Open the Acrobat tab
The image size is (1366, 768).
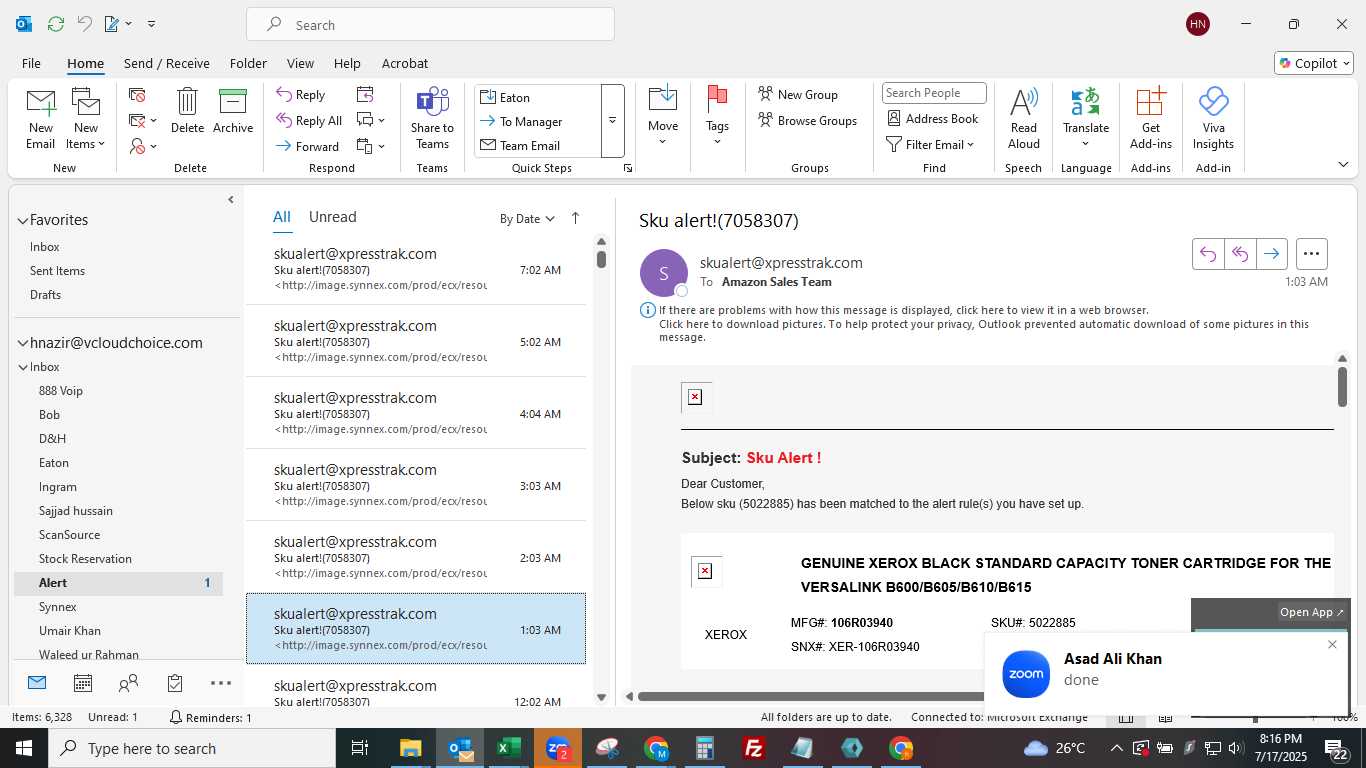[405, 63]
